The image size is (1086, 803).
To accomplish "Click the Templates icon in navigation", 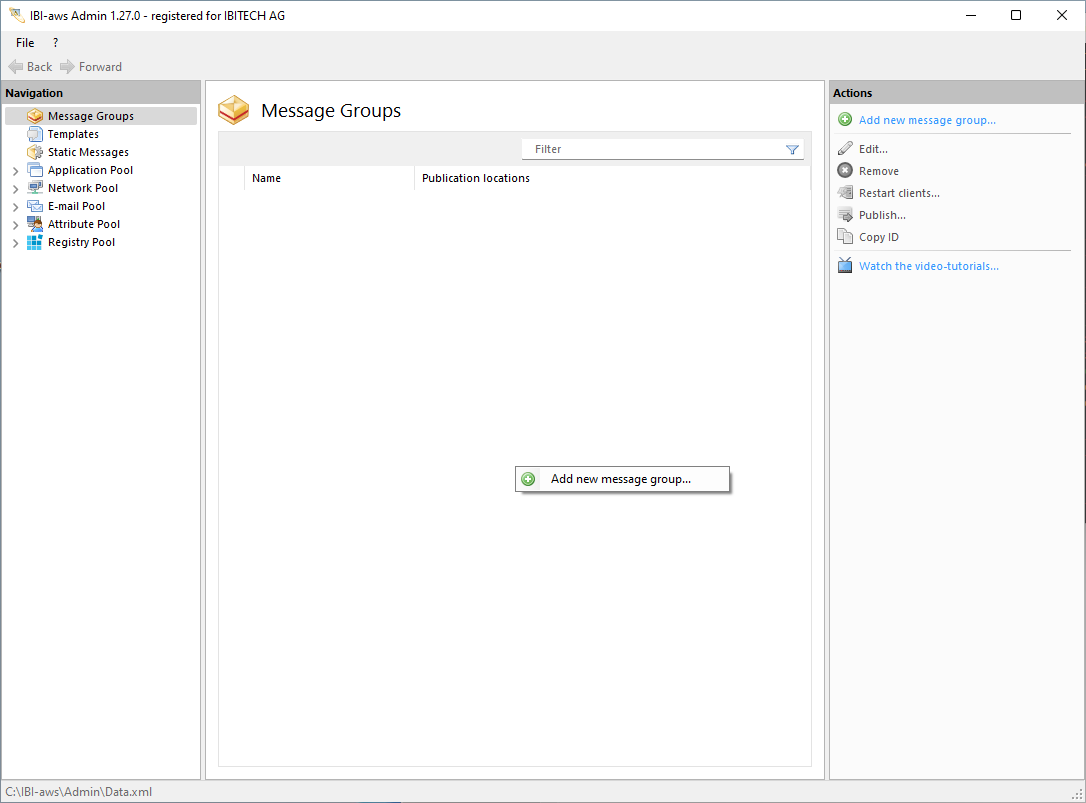I will tap(35, 134).
